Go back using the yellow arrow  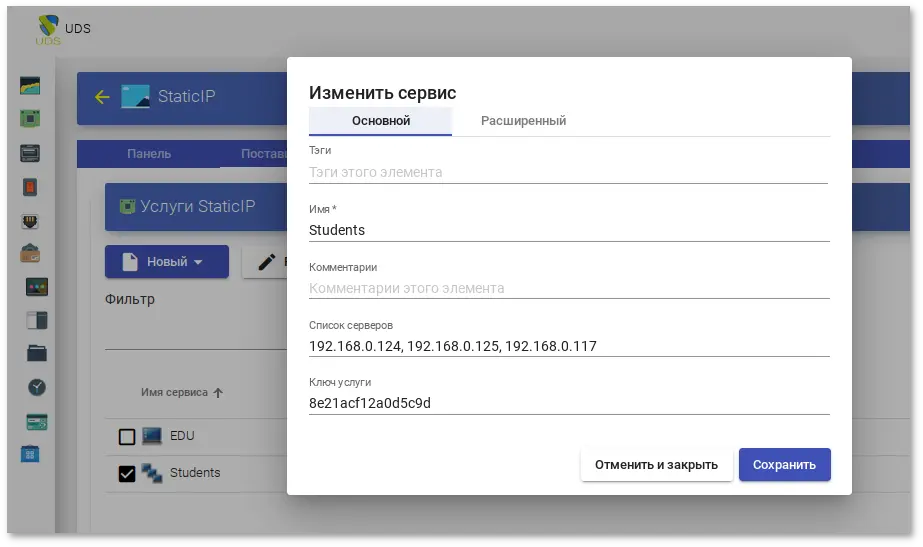[x=102, y=97]
